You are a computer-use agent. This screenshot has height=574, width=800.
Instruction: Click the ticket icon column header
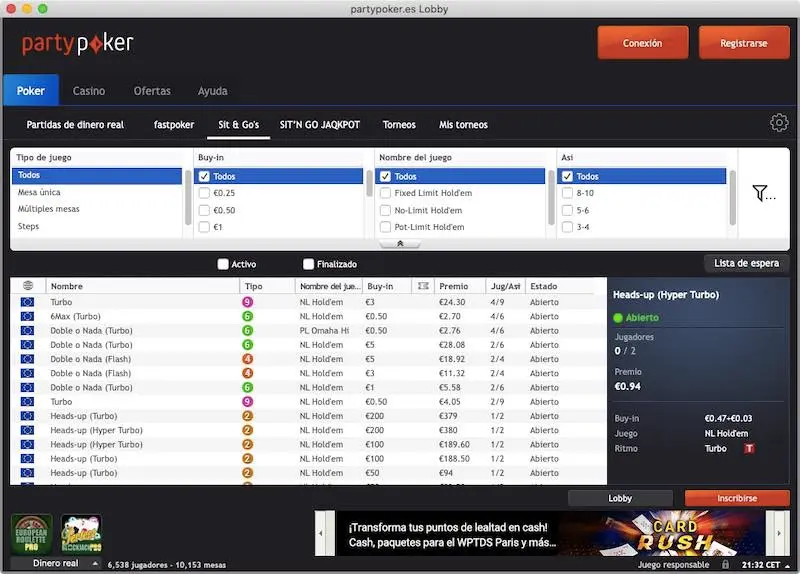pos(423,286)
